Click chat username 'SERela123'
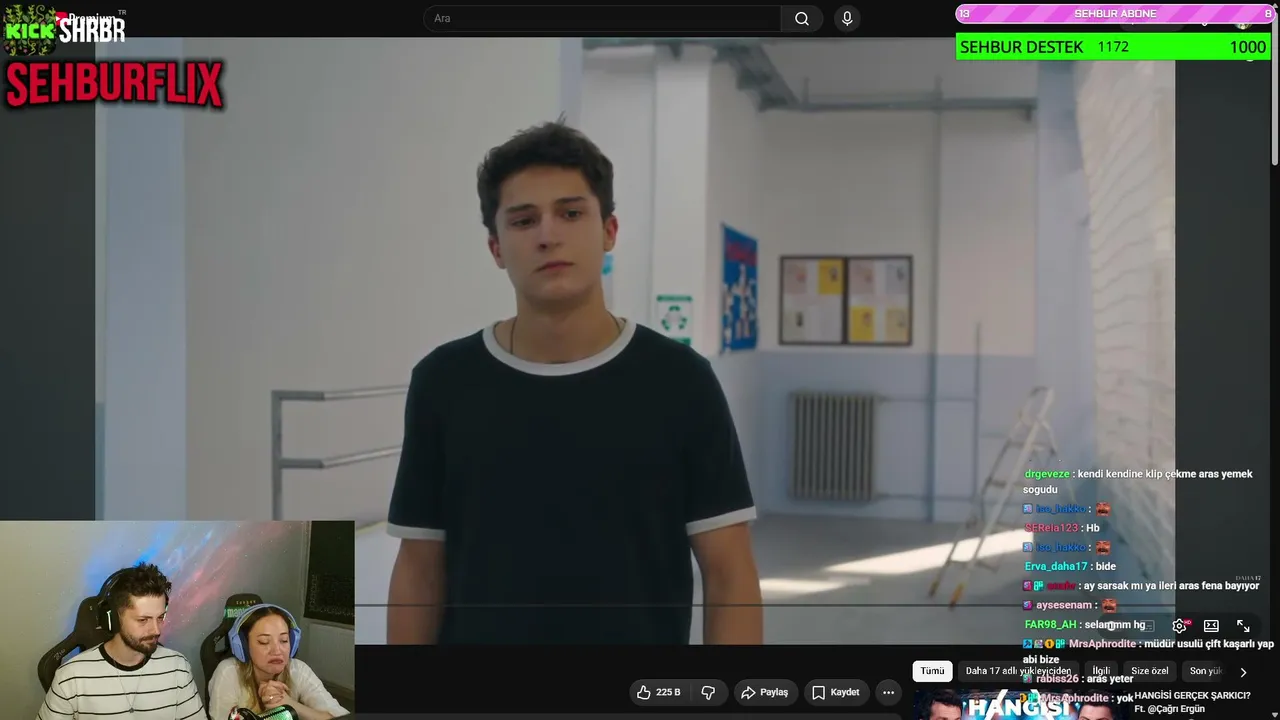The image size is (1280, 720). 1051,528
